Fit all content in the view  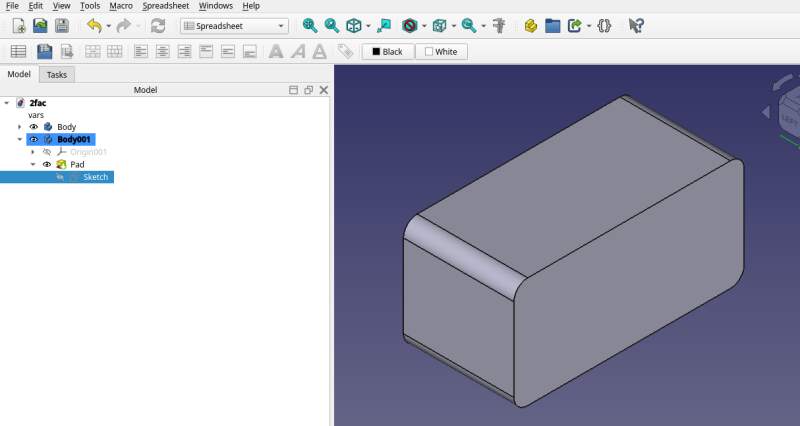310,26
